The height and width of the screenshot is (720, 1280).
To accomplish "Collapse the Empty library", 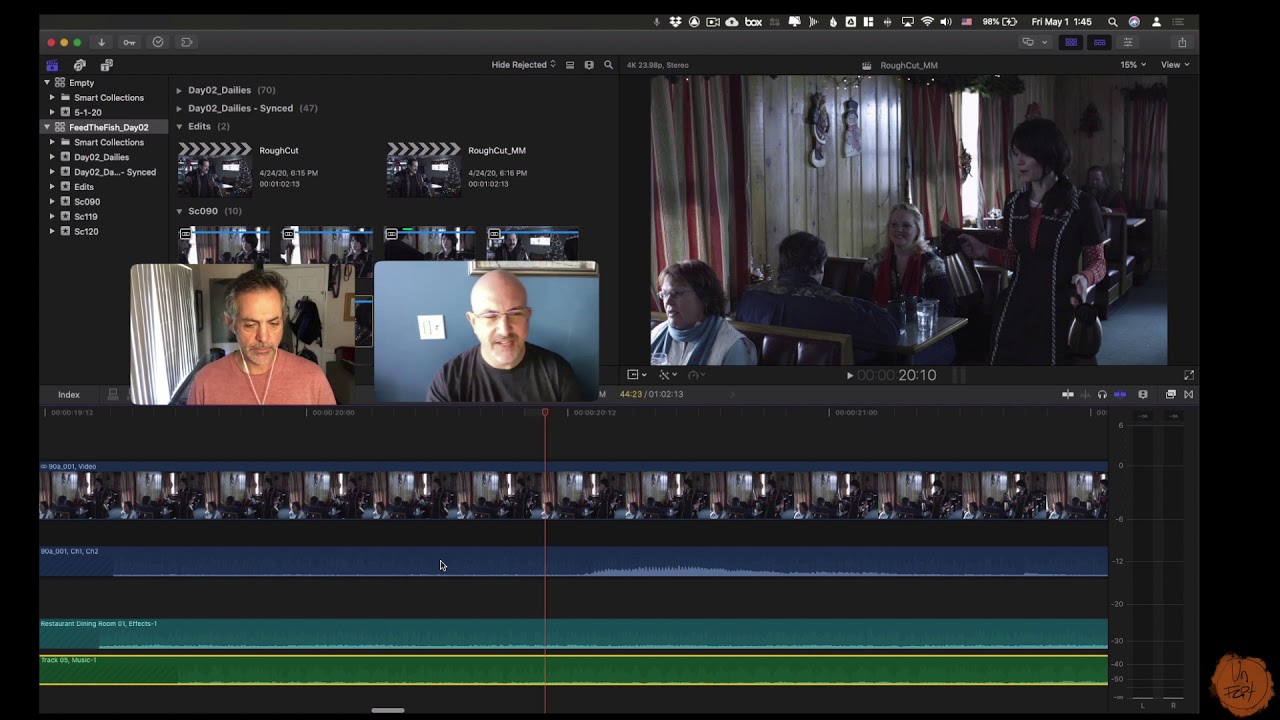I will coord(47,83).
